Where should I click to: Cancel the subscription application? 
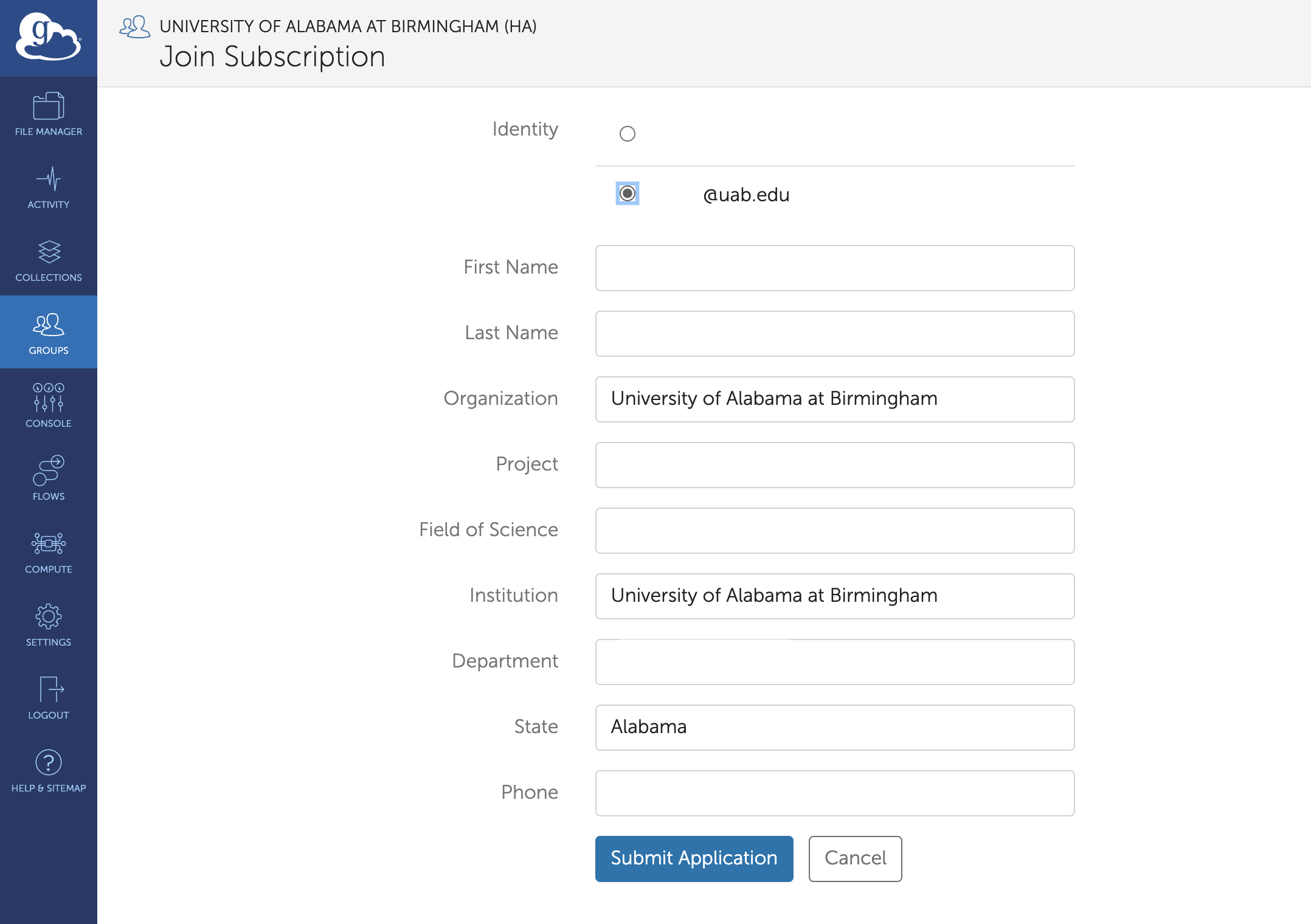coord(854,858)
